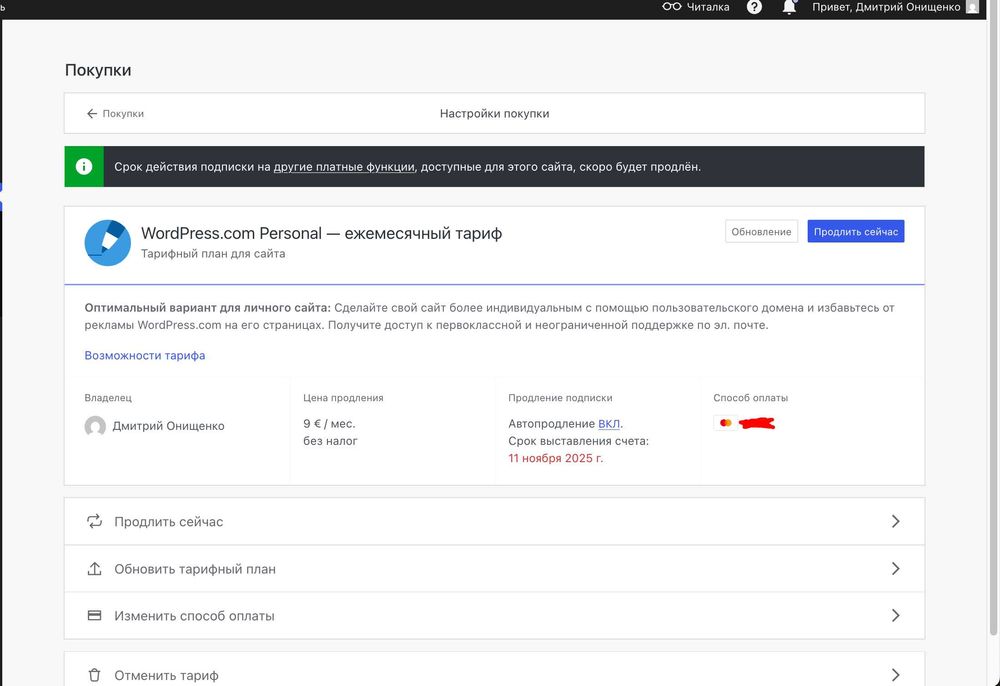1000x686 pixels.
Task: Click the owner's avatar icon
Action: tap(96, 426)
